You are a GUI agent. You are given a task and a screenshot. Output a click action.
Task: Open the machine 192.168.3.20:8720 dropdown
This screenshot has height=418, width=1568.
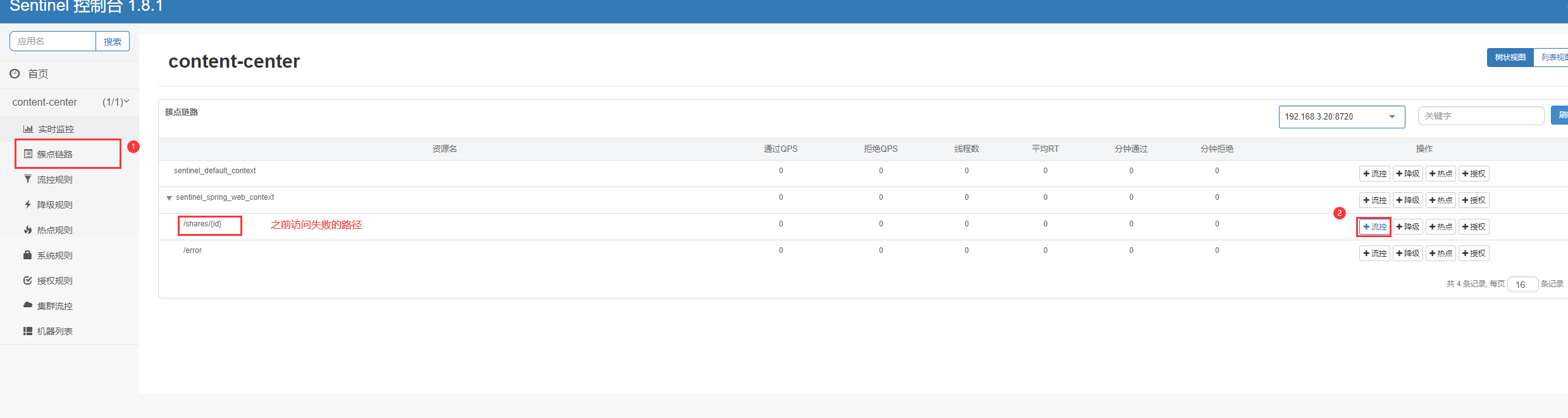coord(1342,116)
